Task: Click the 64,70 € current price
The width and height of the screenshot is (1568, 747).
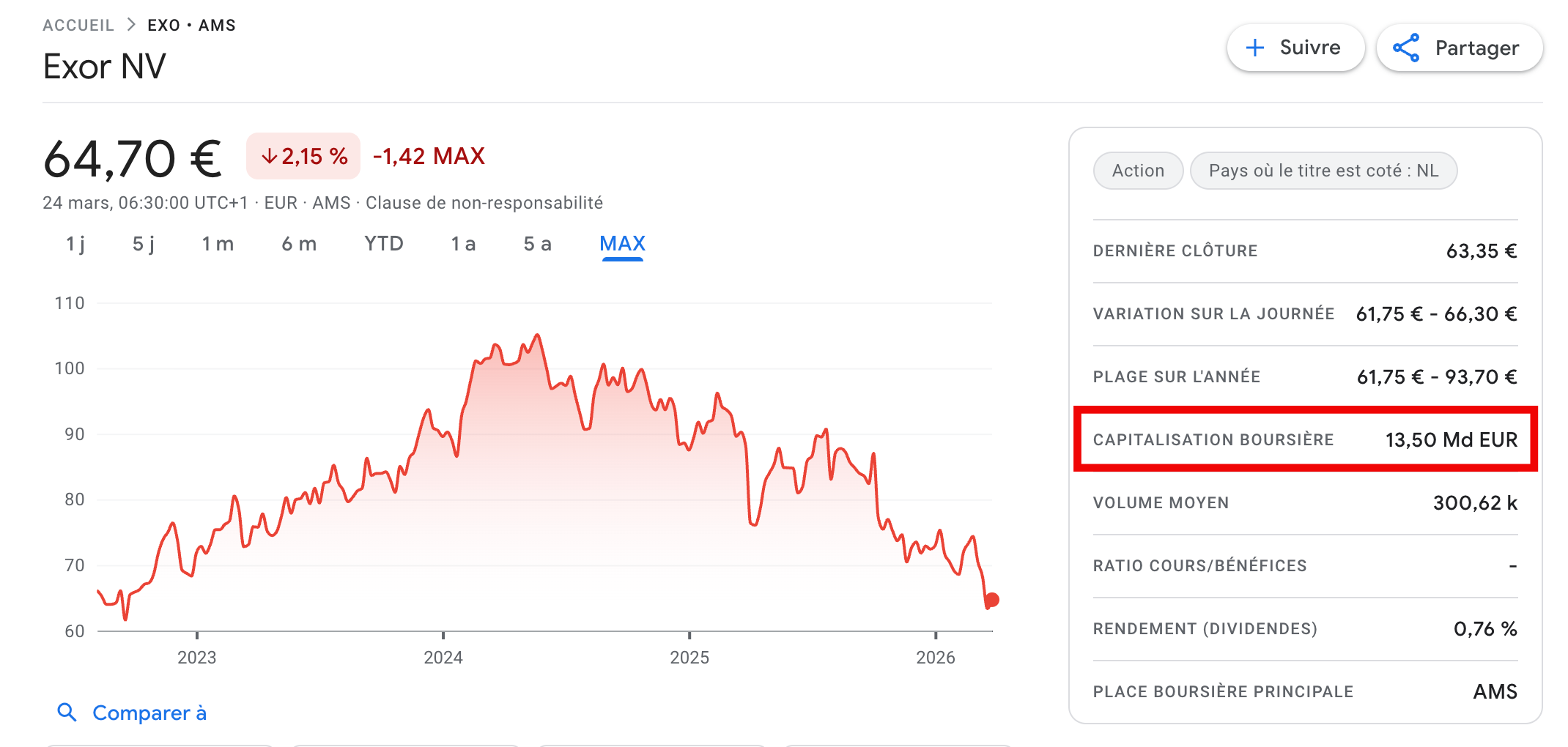Action: click(133, 158)
